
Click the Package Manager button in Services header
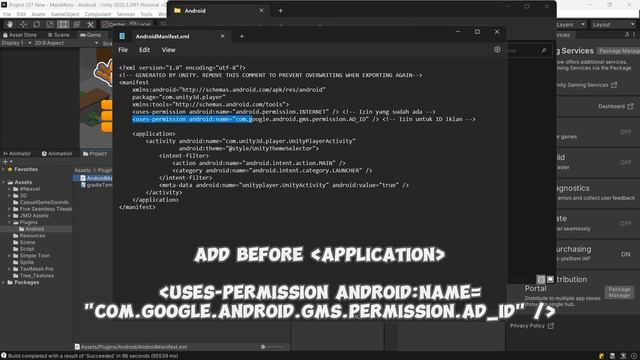point(618,51)
